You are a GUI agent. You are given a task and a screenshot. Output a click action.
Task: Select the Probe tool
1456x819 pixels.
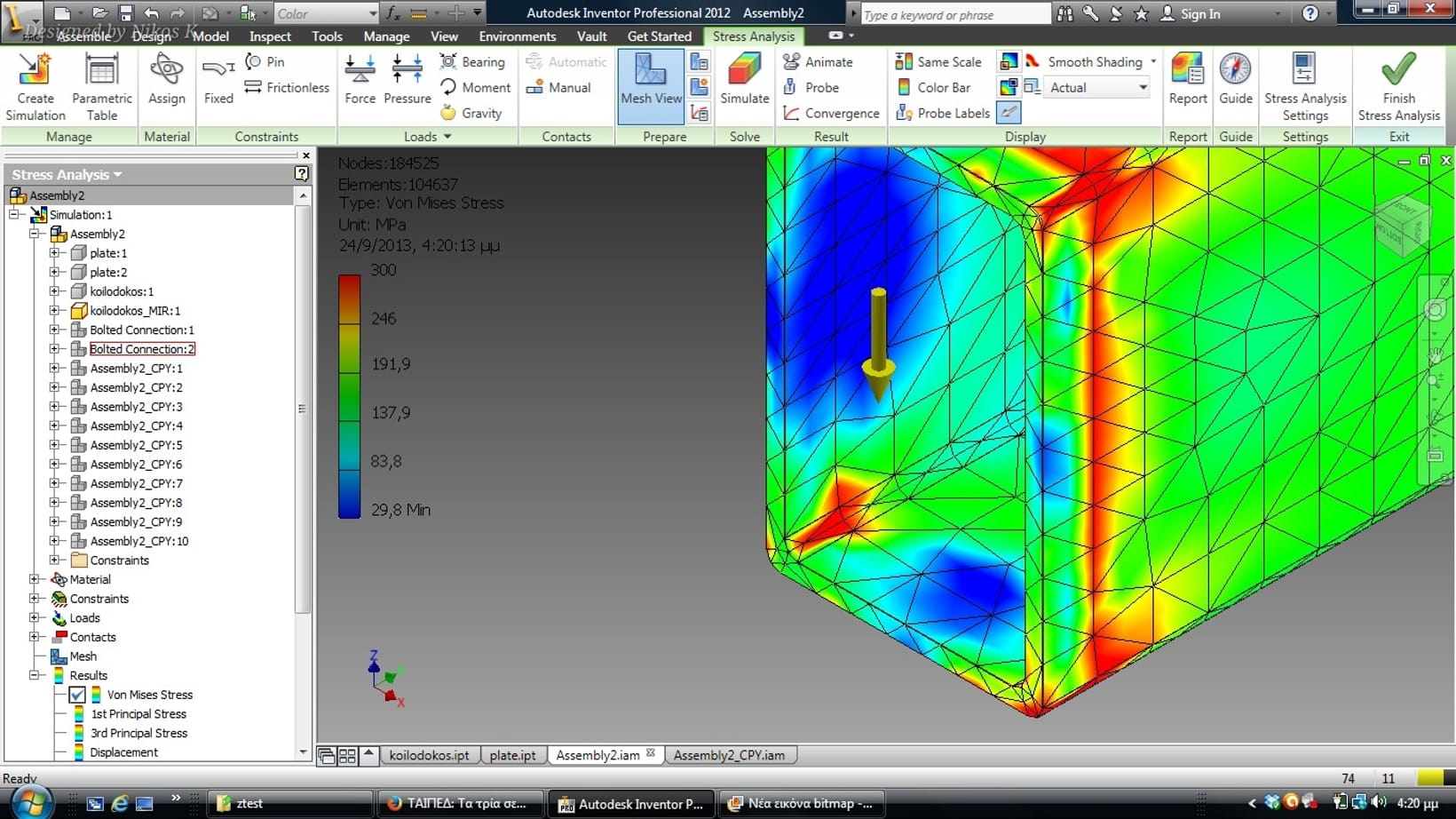click(812, 88)
